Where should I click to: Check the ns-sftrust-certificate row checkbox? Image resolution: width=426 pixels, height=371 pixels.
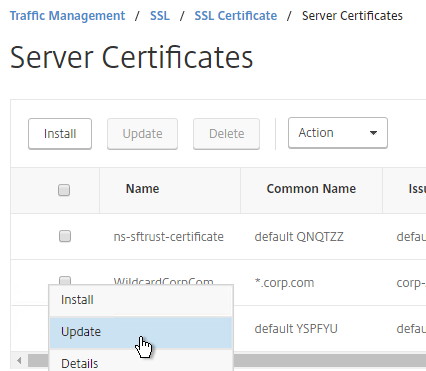[x=65, y=236]
